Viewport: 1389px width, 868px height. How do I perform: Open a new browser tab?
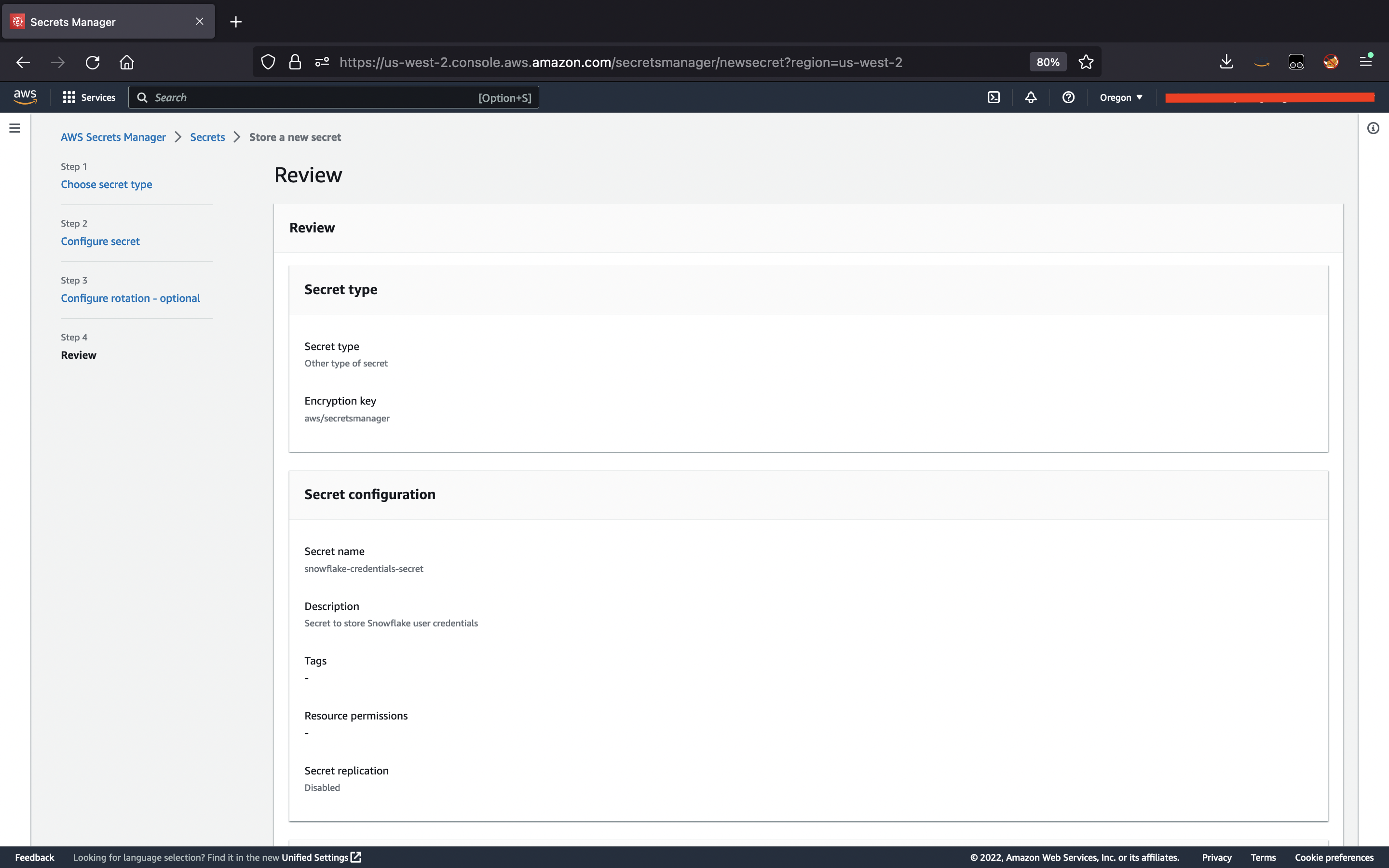coord(236,22)
